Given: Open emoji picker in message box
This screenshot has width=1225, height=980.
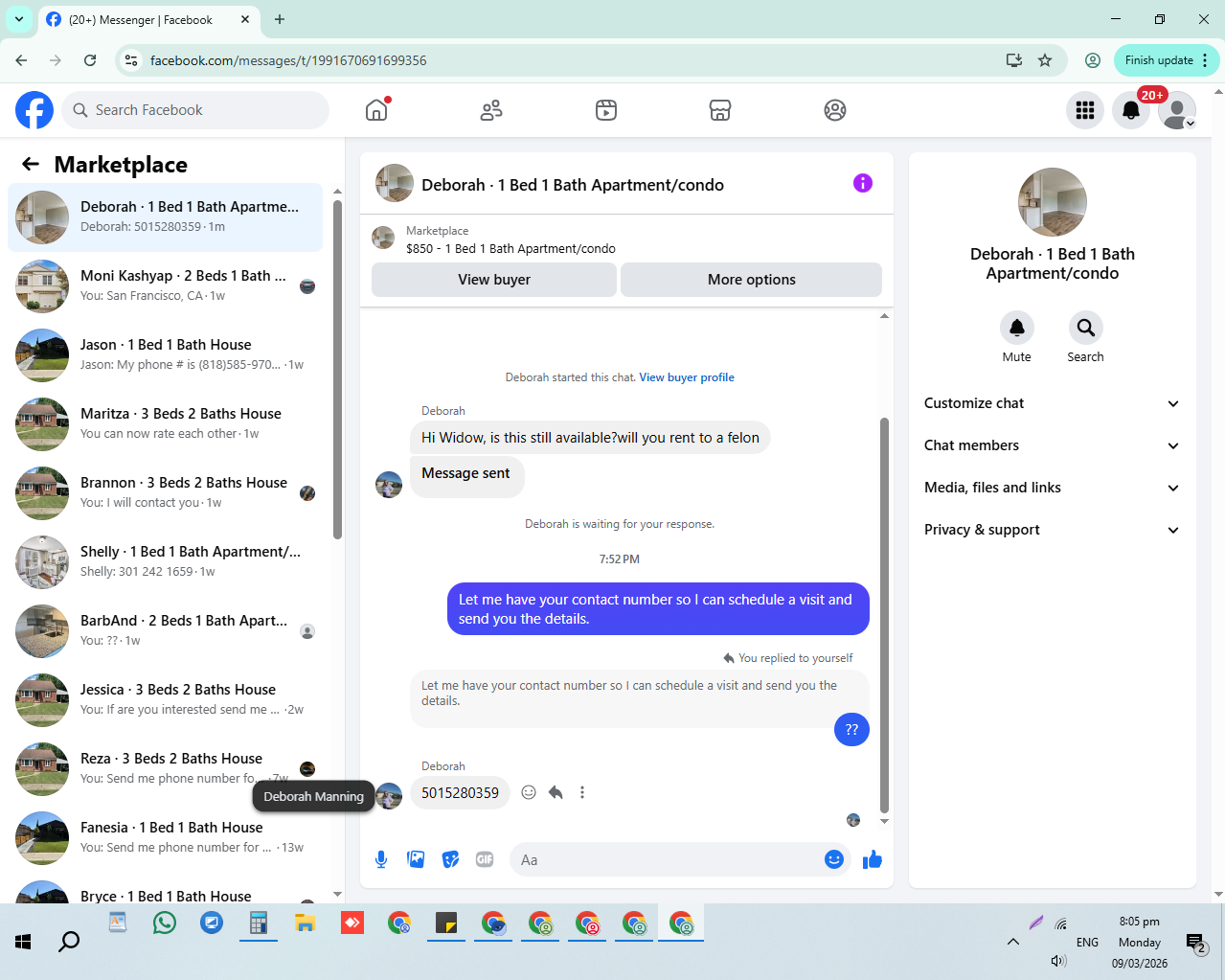Looking at the screenshot, I should [x=834, y=859].
